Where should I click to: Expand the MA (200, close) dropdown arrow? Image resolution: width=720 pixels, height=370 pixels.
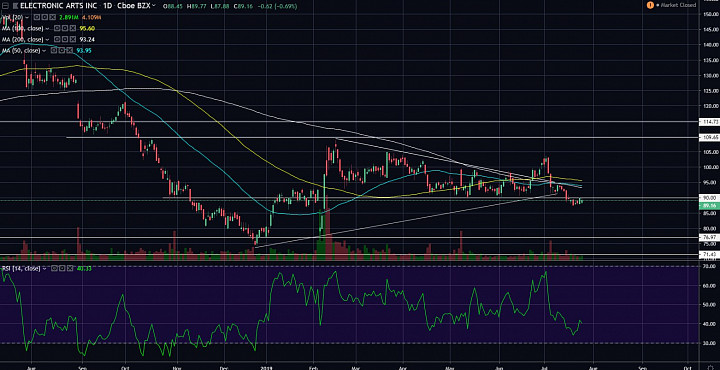[47, 39]
